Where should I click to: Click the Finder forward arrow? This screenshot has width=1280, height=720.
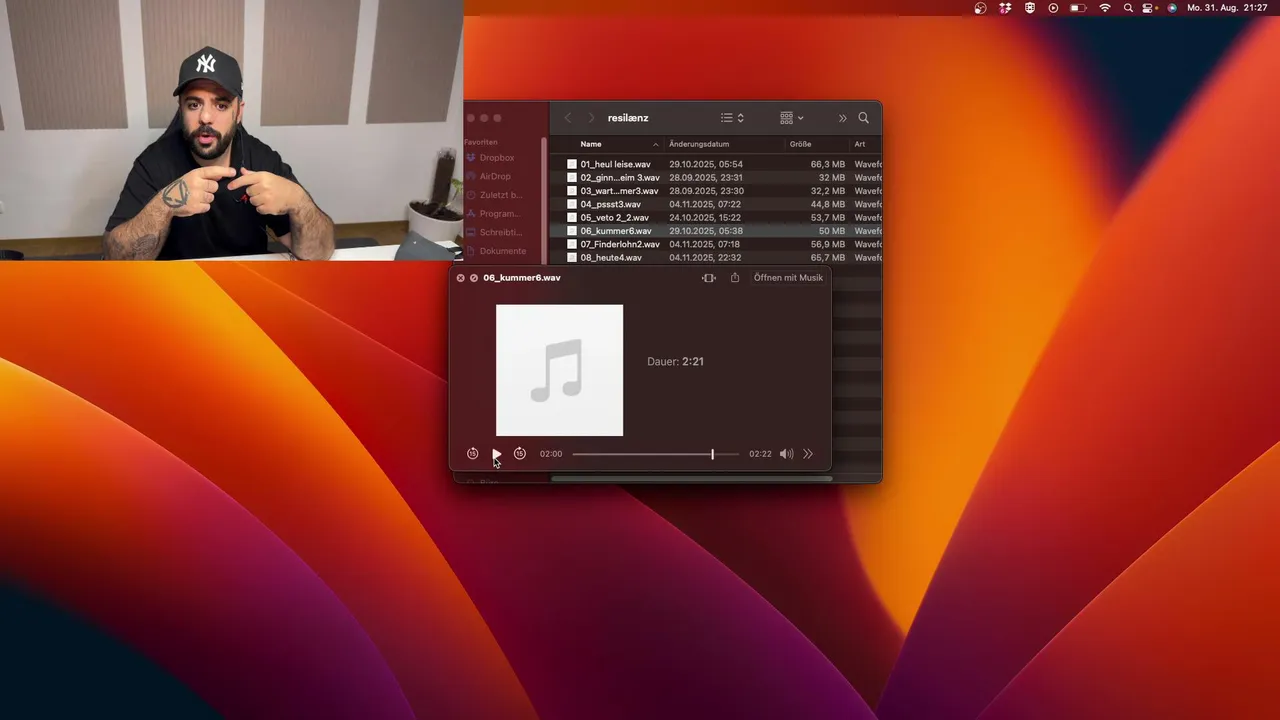click(591, 118)
